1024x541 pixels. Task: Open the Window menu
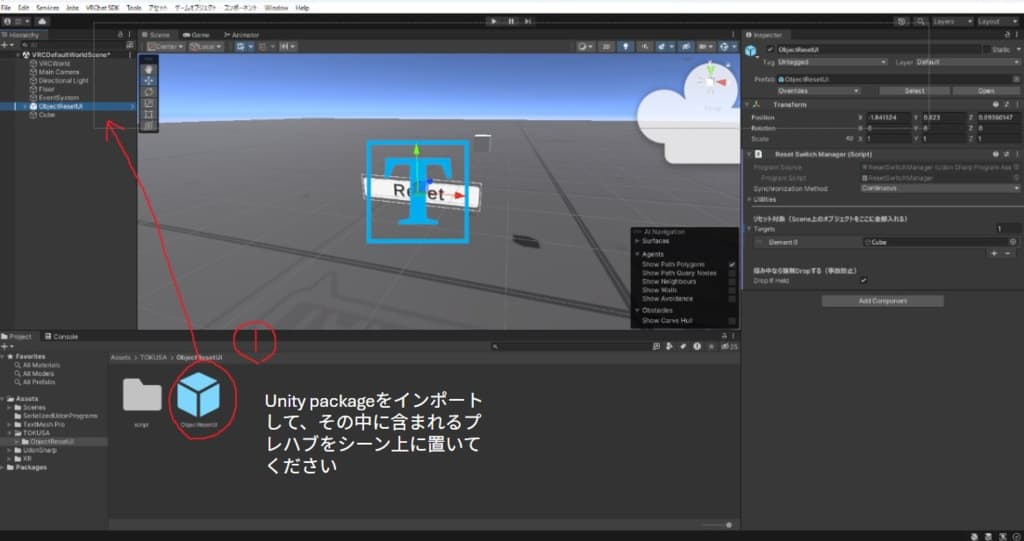click(276, 8)
